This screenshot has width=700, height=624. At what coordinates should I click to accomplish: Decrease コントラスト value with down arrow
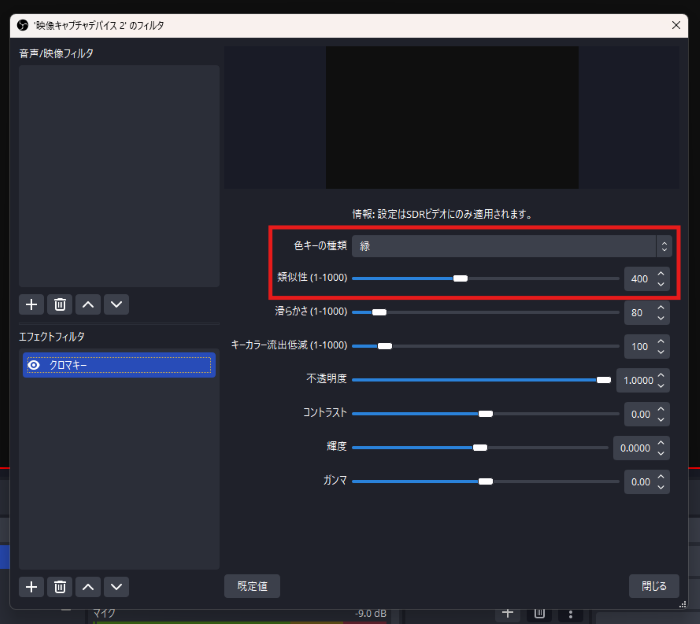[661, 420]
